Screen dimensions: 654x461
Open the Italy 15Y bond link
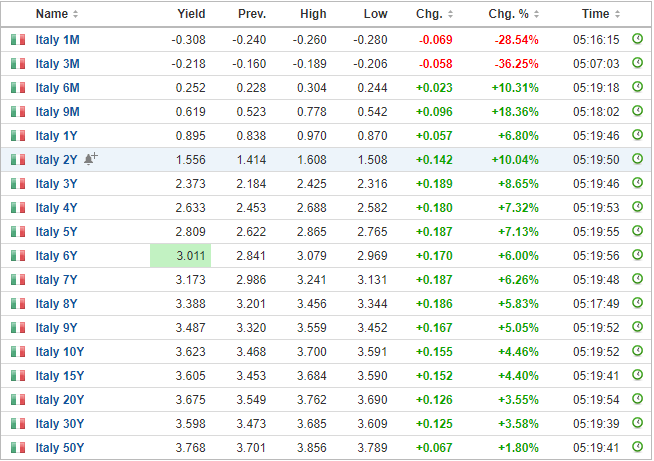click(x=60, y=376)
